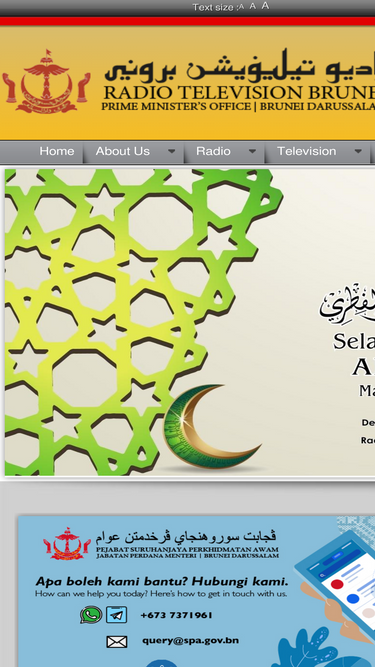
Task: Open the Hari Raya greeting slideshow banner
Action: click(190, 322)
